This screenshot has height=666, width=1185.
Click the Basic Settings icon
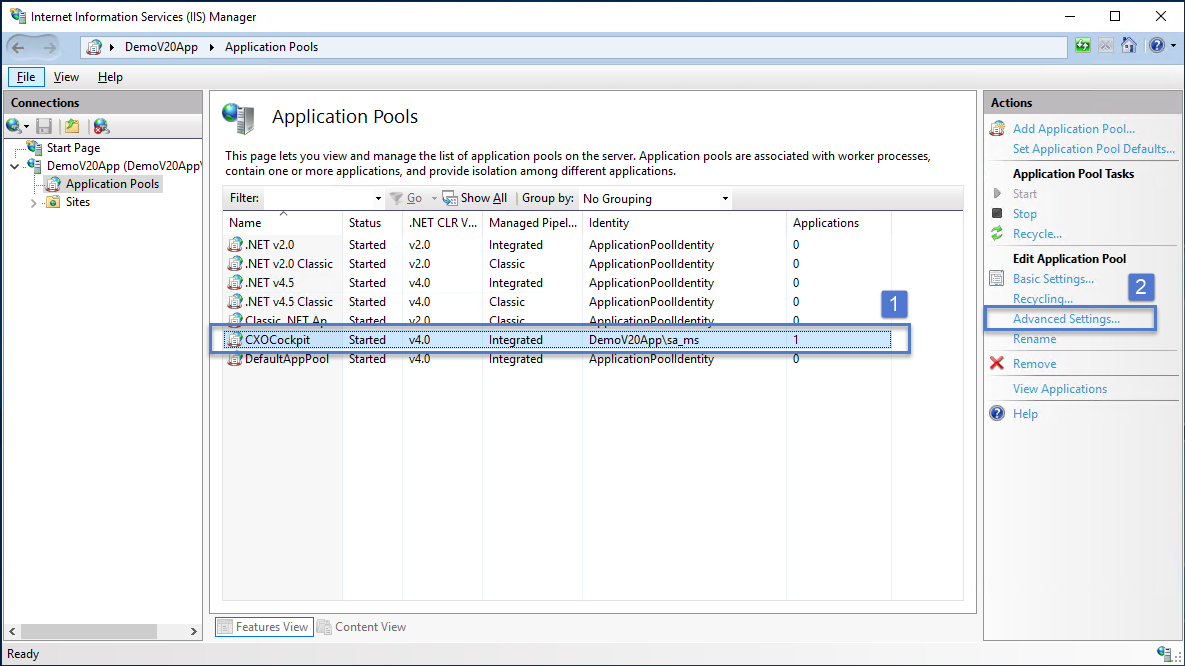tap(997, 278)
